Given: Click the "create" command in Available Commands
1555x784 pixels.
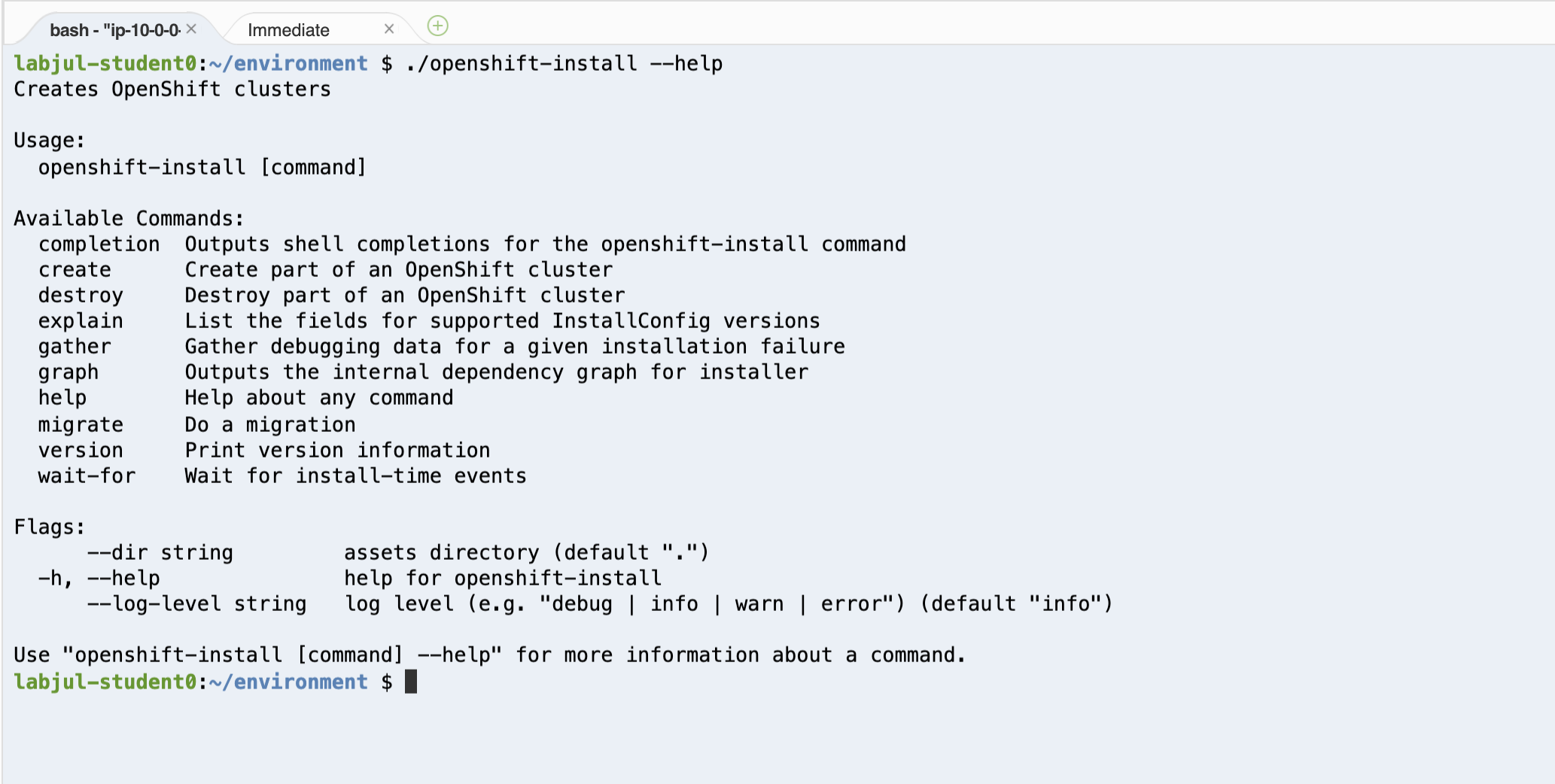Looking at the screenshot, I should click(x=75, y=269).
